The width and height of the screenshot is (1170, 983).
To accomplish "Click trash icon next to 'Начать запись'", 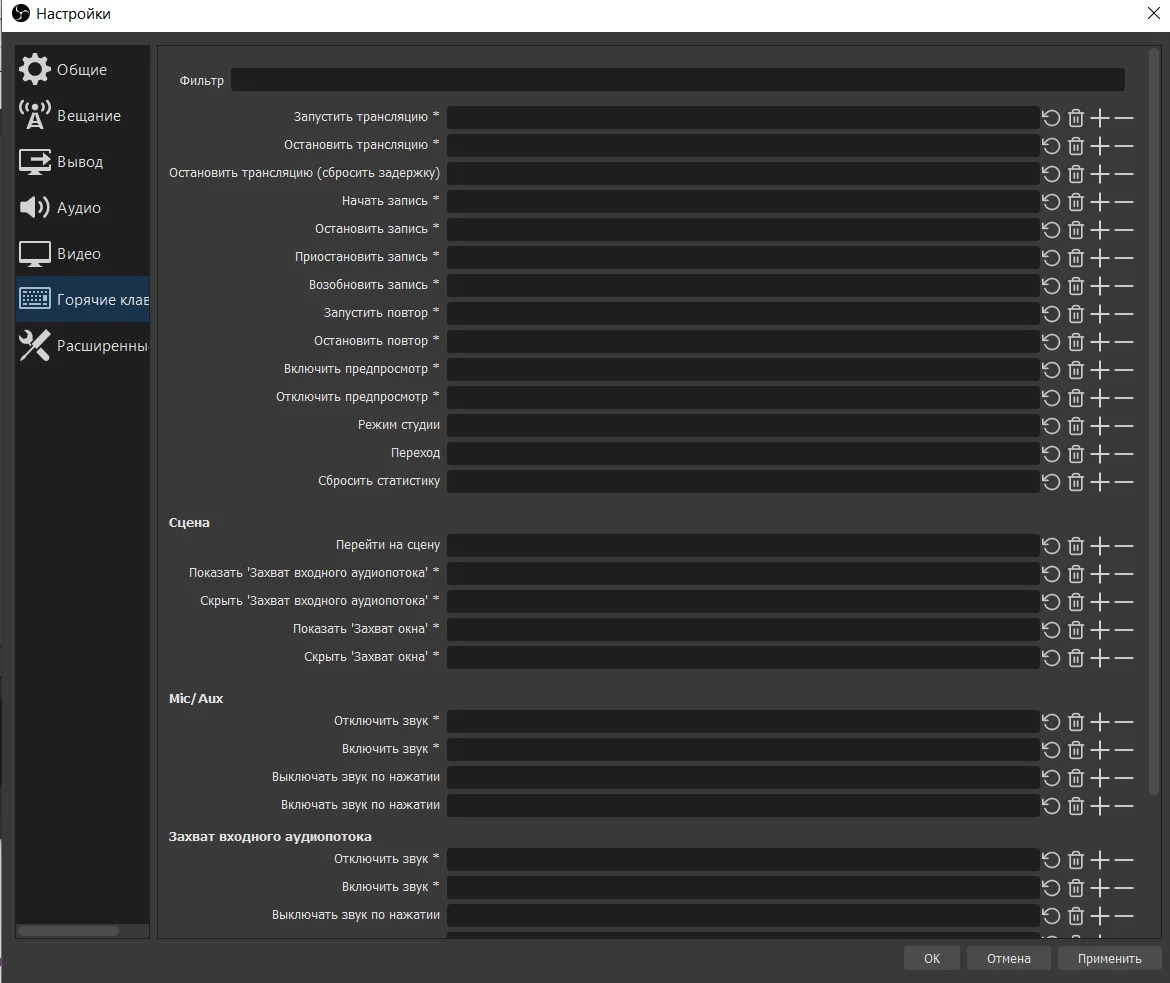I will coord(1076,202).
